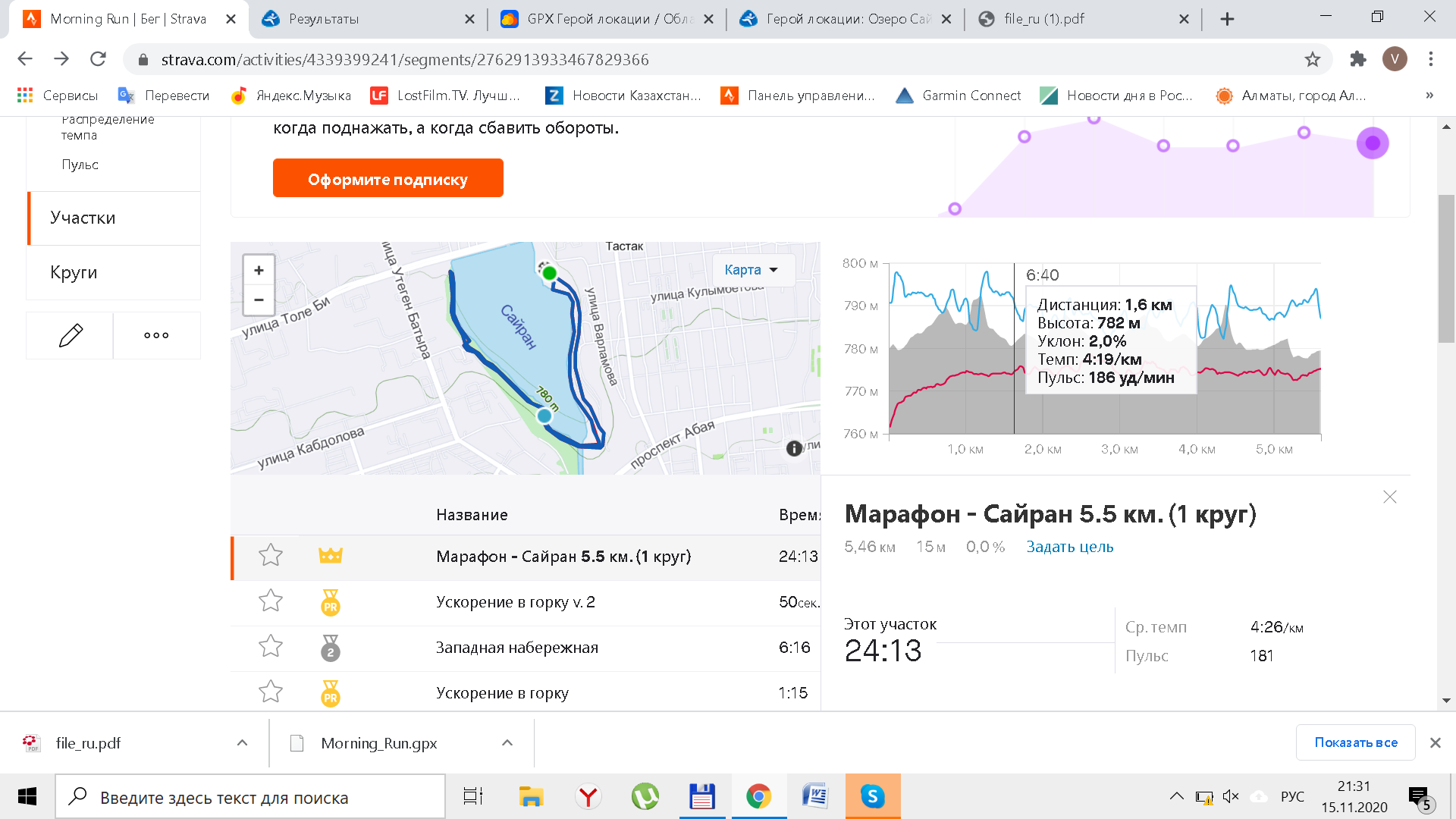Zoom out on the map
The image size is (1456, 819).
tap(259, 300)
